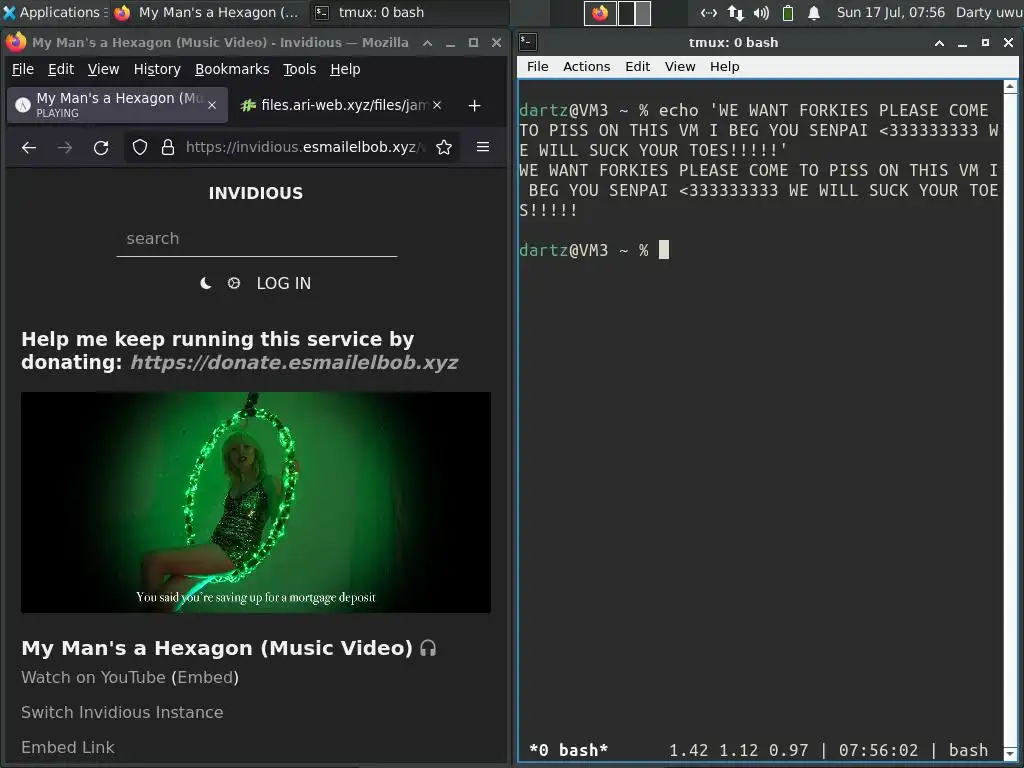The image size is (1024, 768).
Task: Close the My Man's a Hexagon tab
Action: point(212,105)
